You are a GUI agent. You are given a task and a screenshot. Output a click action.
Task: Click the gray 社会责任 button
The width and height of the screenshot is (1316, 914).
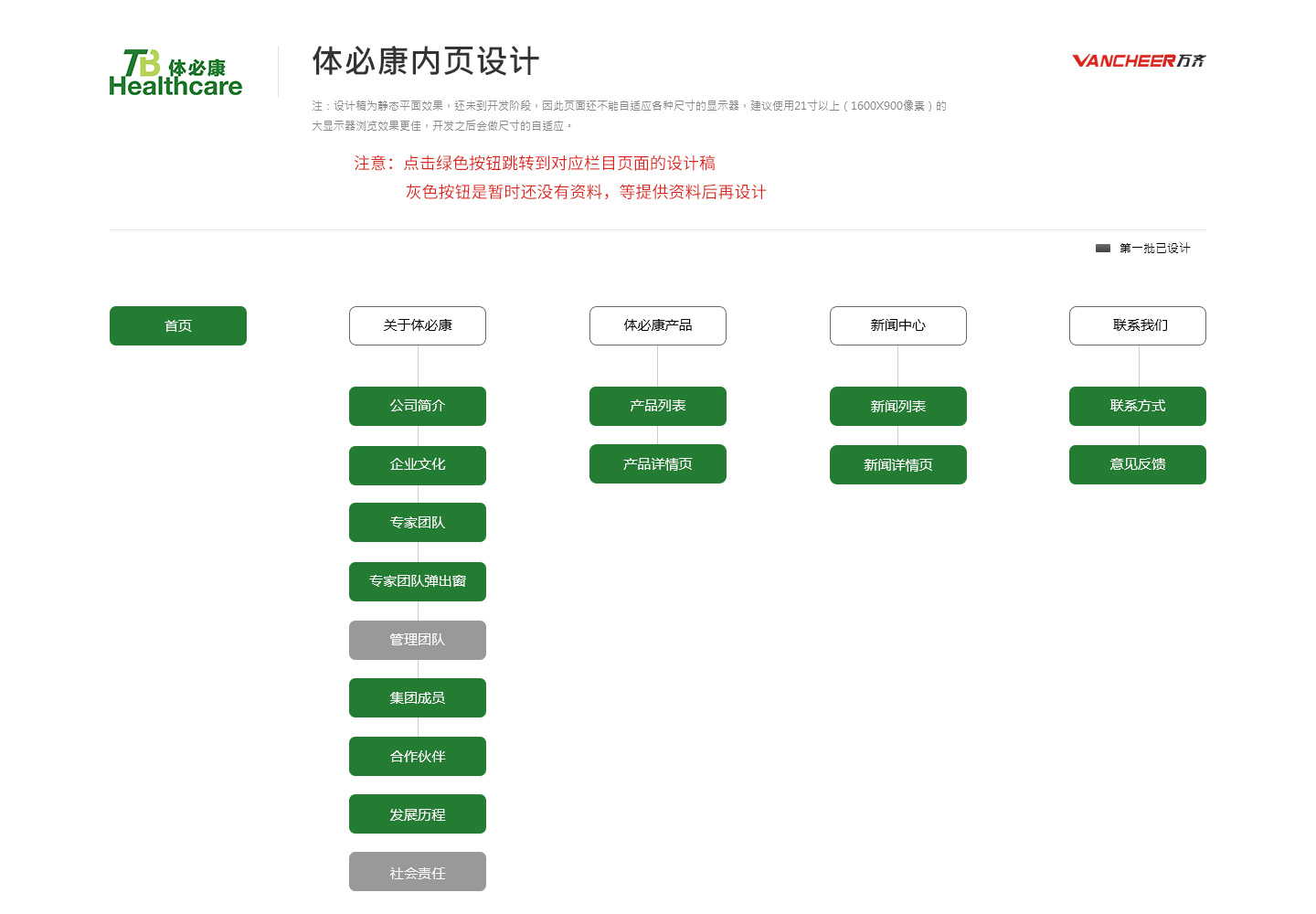click(x=418, y=872)
